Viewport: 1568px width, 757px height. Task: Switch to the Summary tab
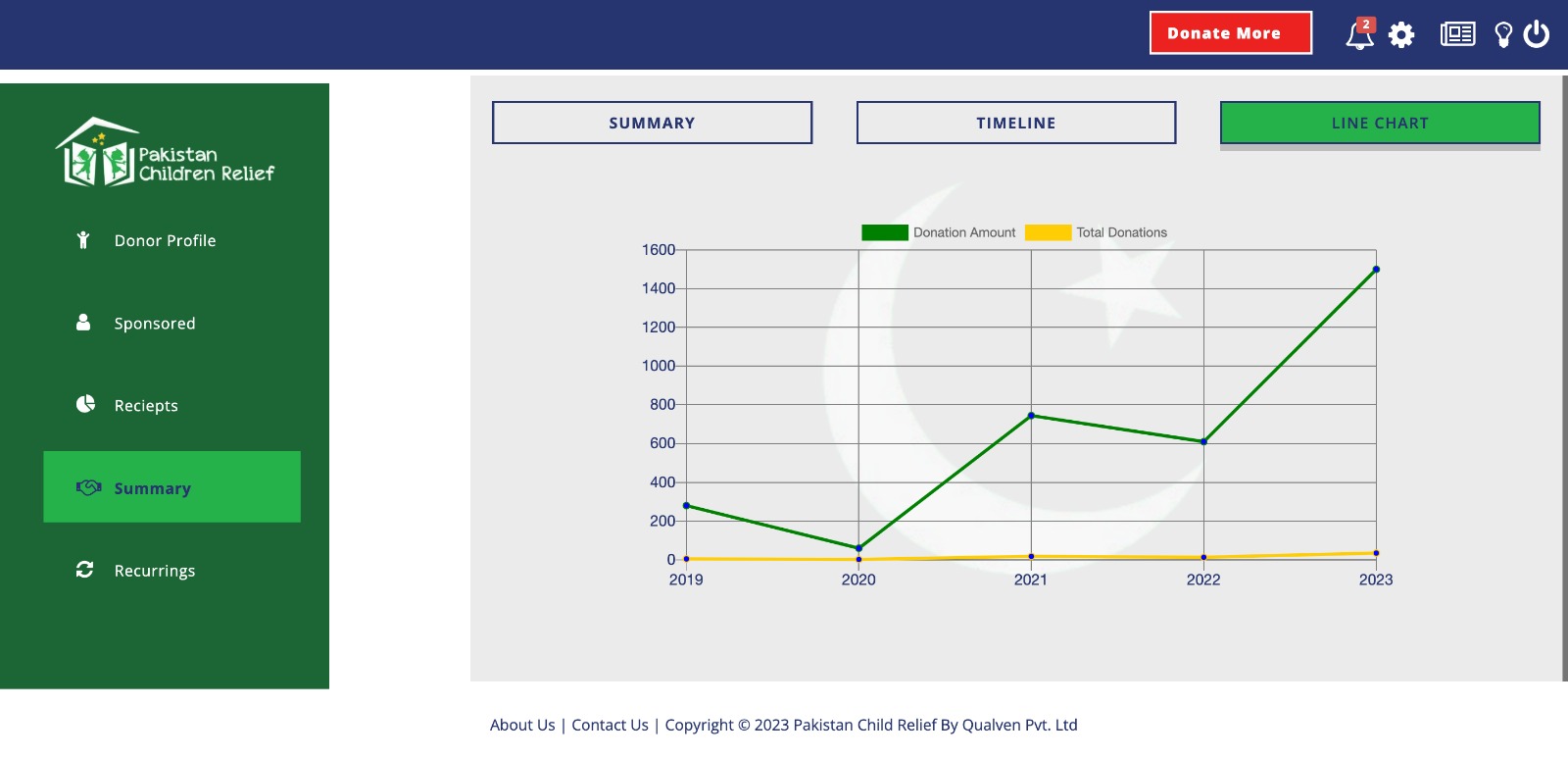point(652,123)
